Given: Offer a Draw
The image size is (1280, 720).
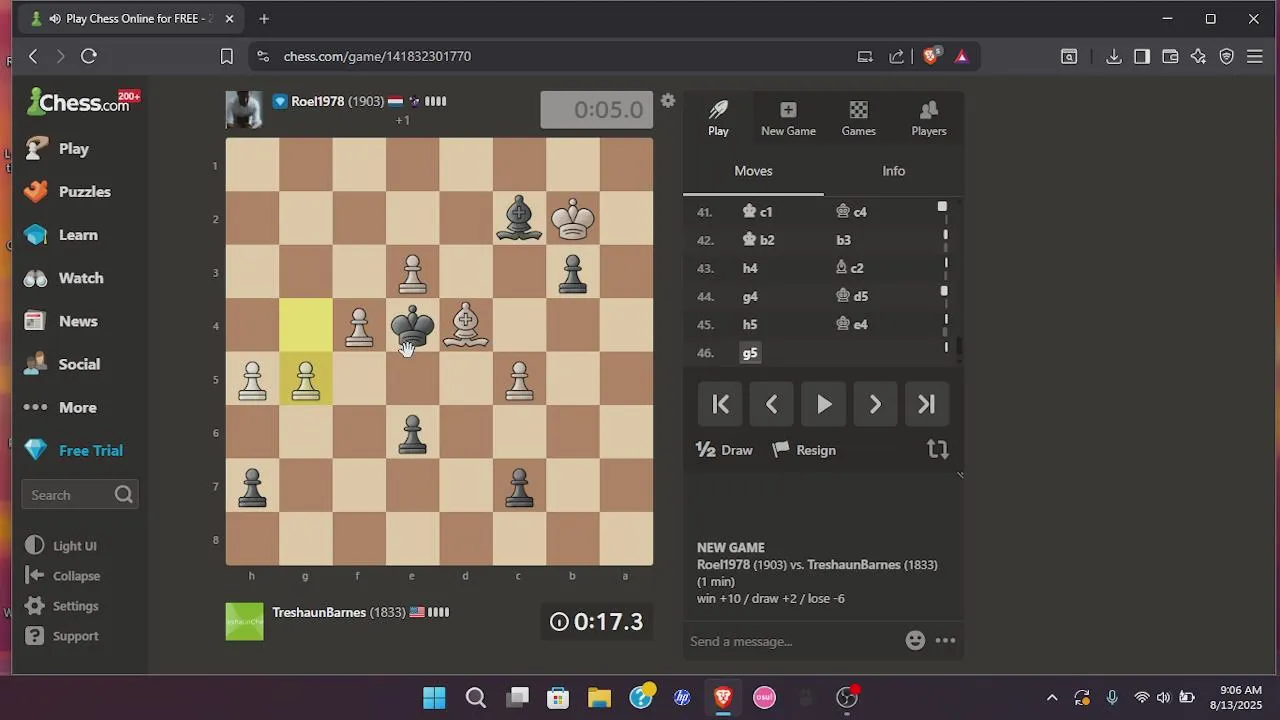Looking at the screenshot, I should 725,450.
